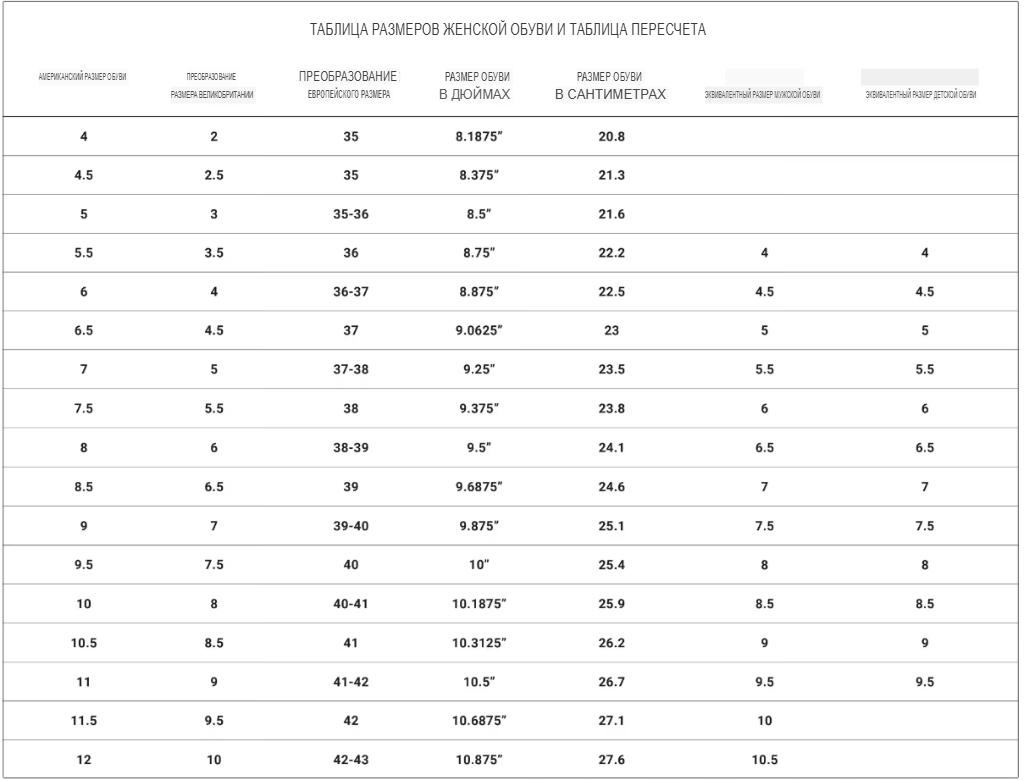Select the 25.4 centimeters cell

611,565
